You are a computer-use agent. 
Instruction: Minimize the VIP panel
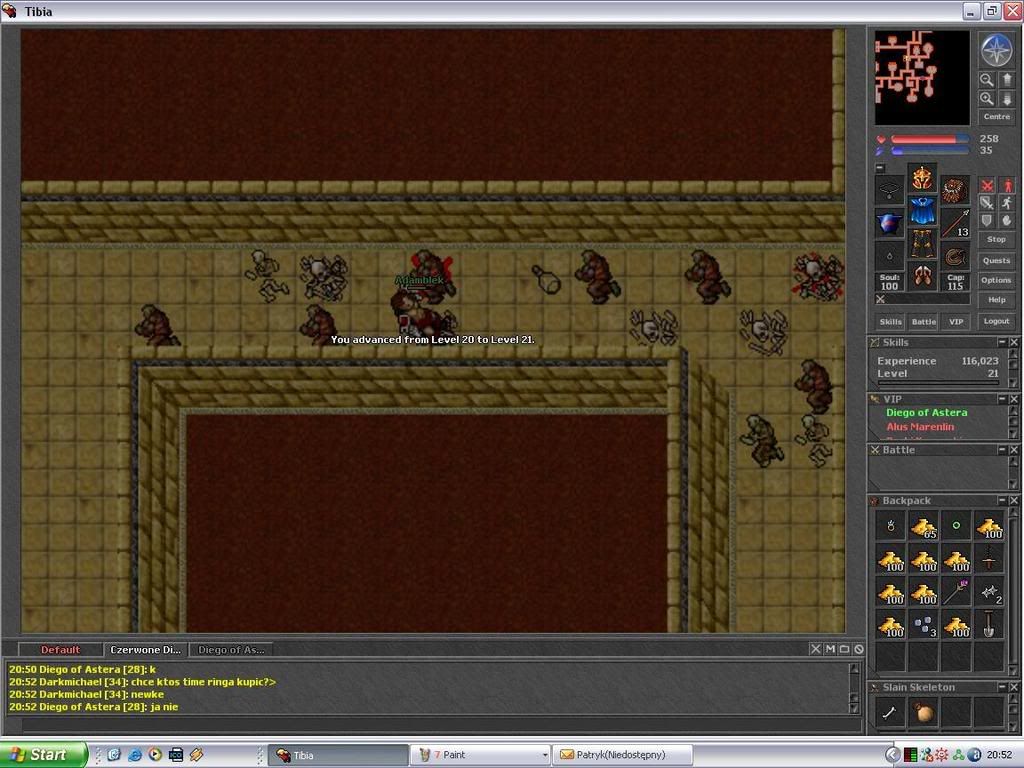pos(1001,399)
